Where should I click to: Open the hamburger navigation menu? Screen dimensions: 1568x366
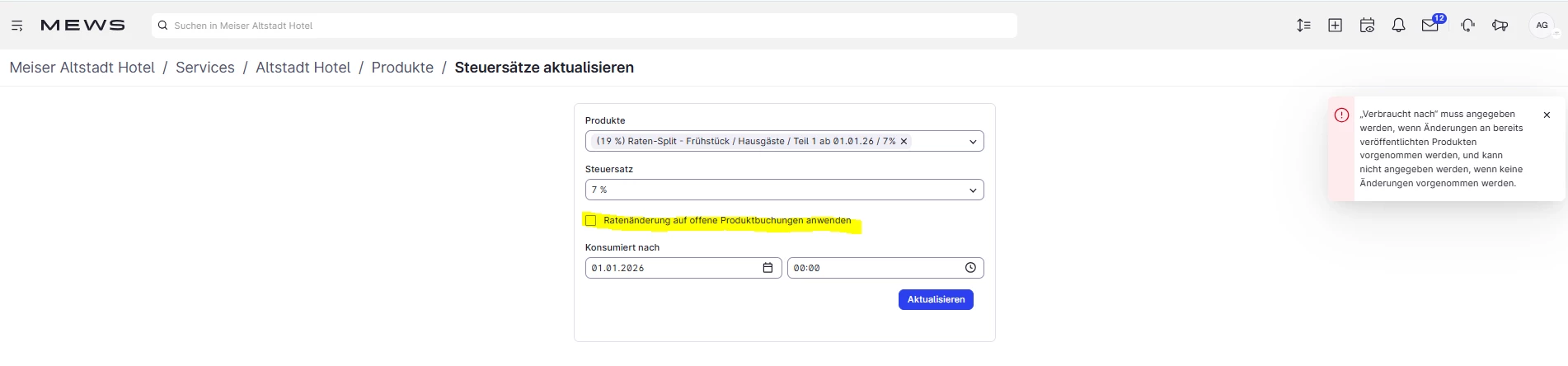(x=16, y=26)
